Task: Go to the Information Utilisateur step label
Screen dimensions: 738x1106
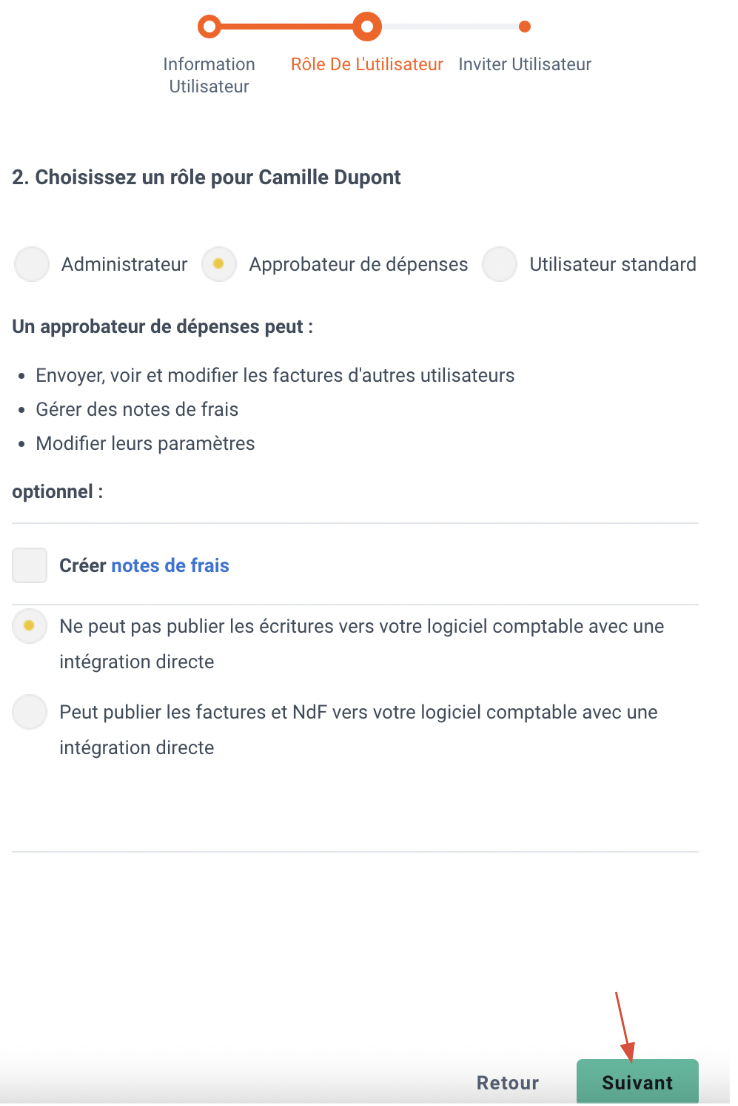Action: pyautogui.click(x=209, y=75)
